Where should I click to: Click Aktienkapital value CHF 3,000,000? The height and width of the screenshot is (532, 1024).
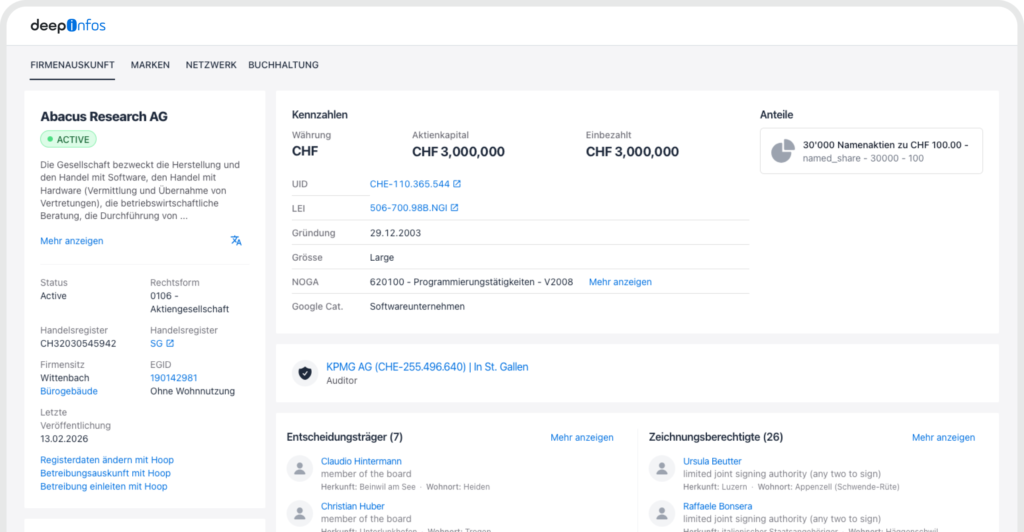point(458,151)
